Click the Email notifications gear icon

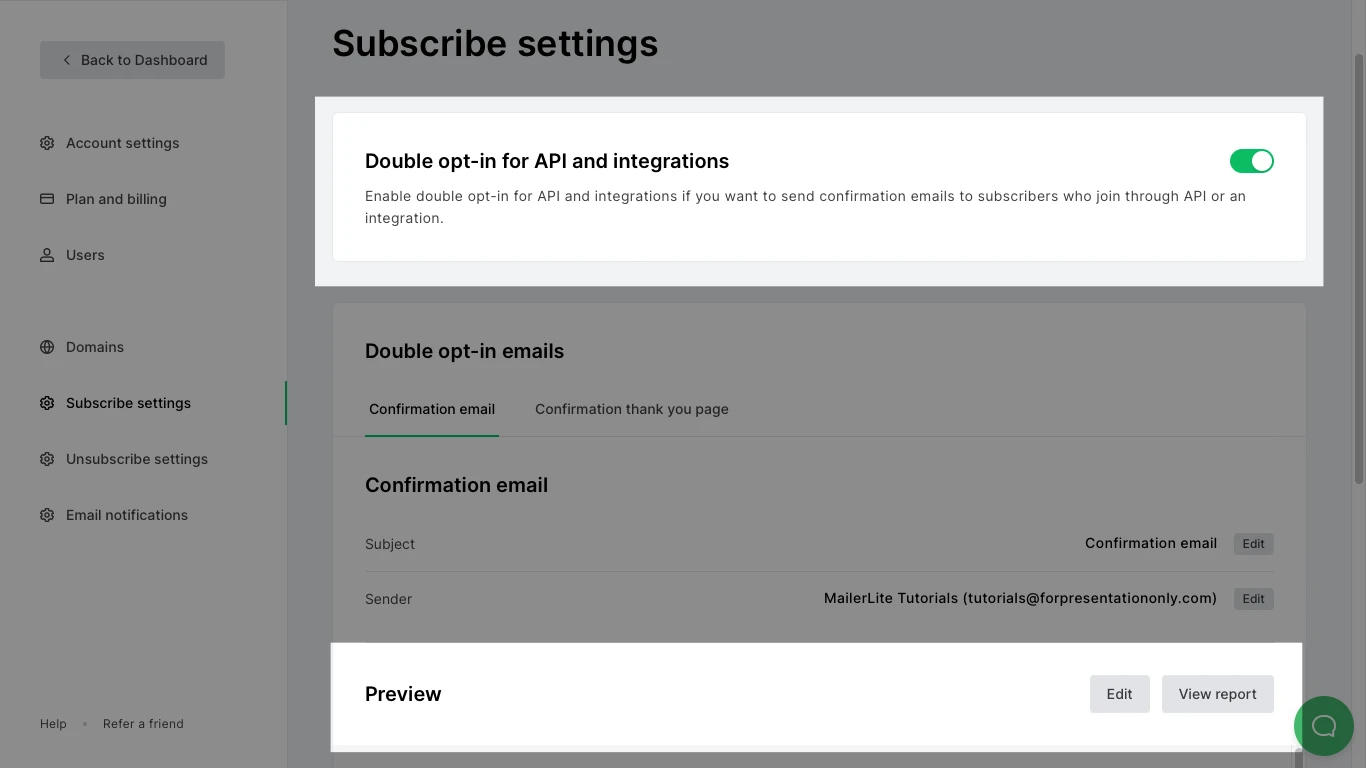click(x=47, y=515)
